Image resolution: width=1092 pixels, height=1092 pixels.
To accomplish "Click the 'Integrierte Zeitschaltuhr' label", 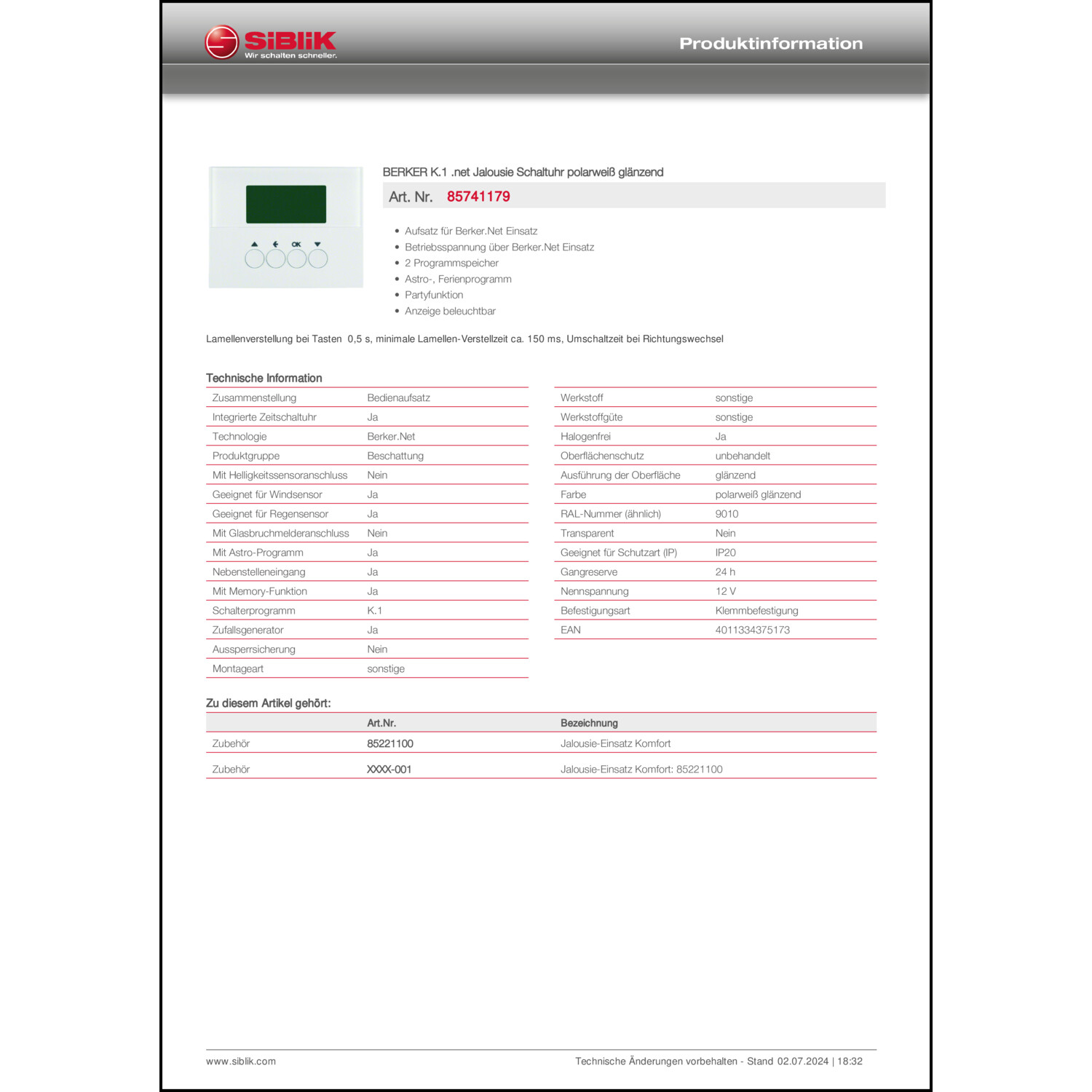I will tap(264, 417).
